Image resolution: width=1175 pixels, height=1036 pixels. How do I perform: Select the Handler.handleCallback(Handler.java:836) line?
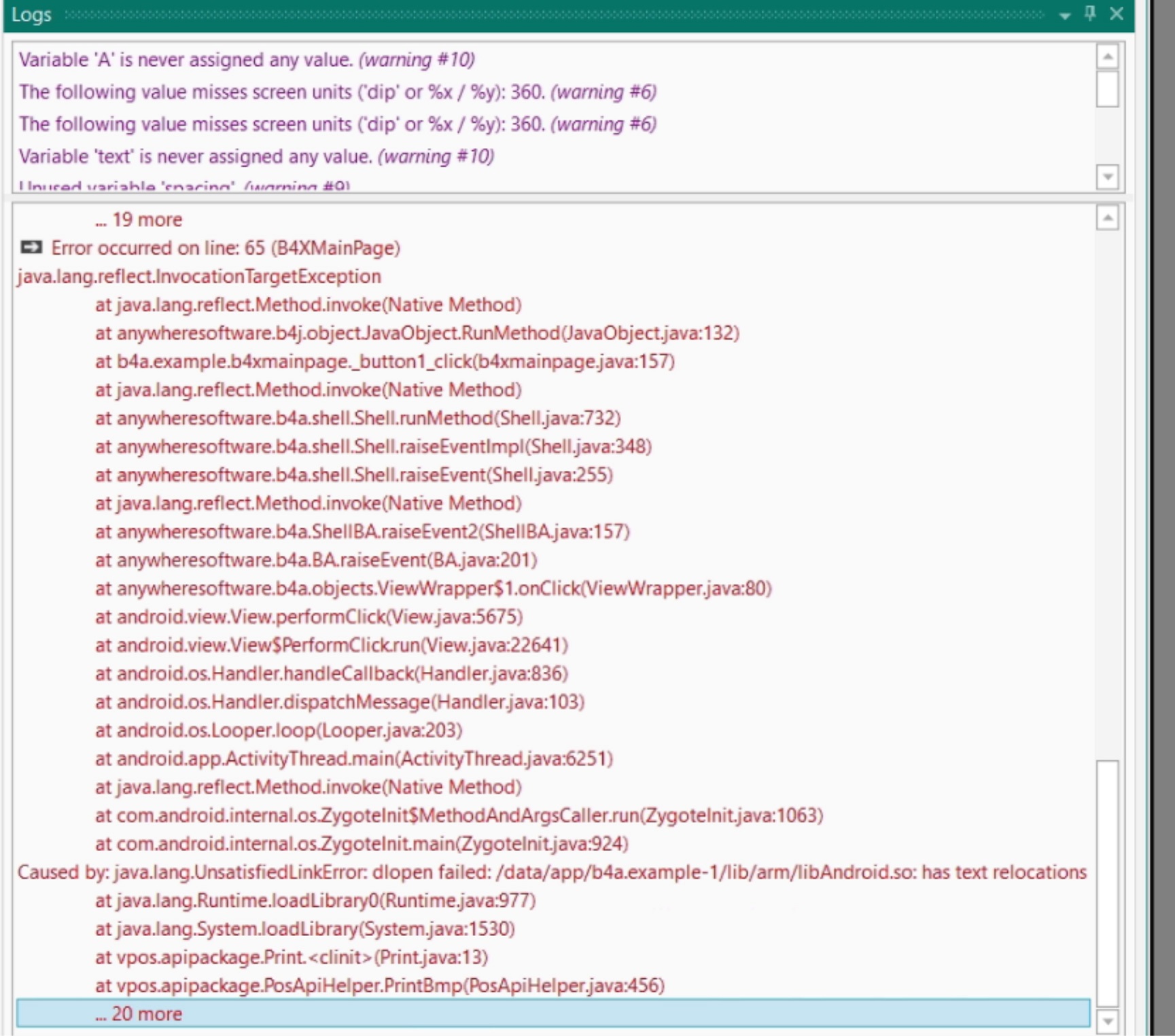click(332, 673)
